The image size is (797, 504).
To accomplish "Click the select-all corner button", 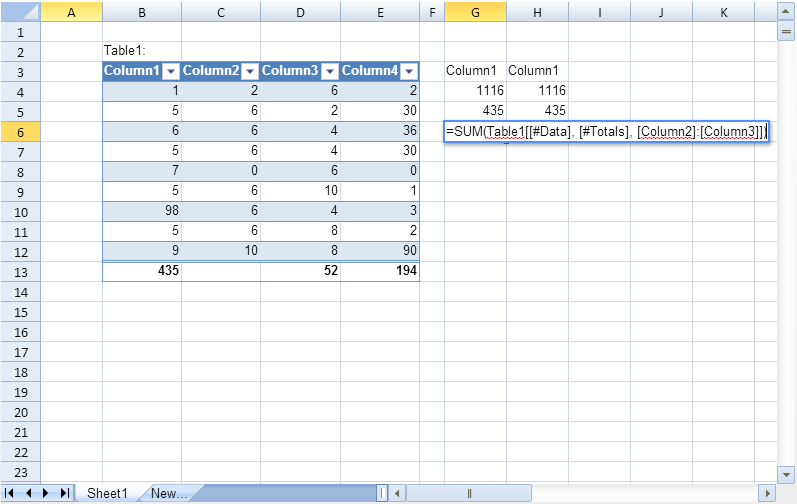I will tap(20, 12).
